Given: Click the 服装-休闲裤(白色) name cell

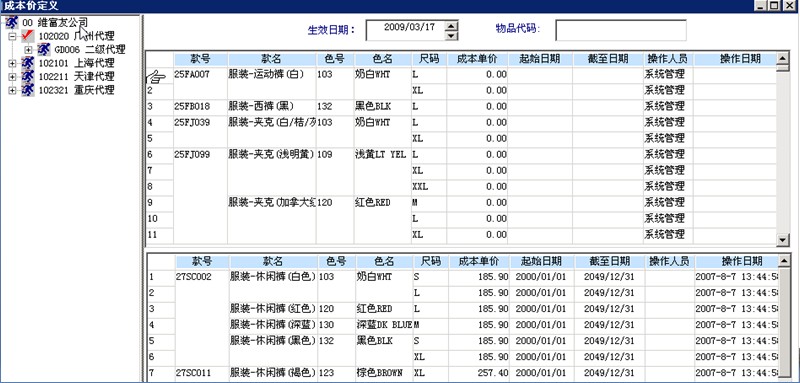Looking at the screenshot, I should 273,277.
